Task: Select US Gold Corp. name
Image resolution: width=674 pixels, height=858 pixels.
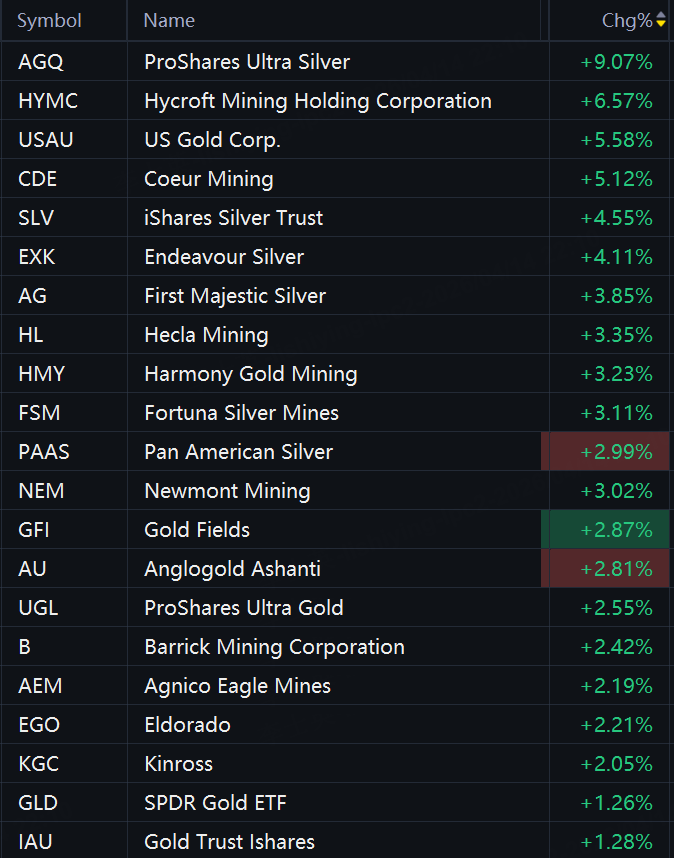Action: point(212,140)
